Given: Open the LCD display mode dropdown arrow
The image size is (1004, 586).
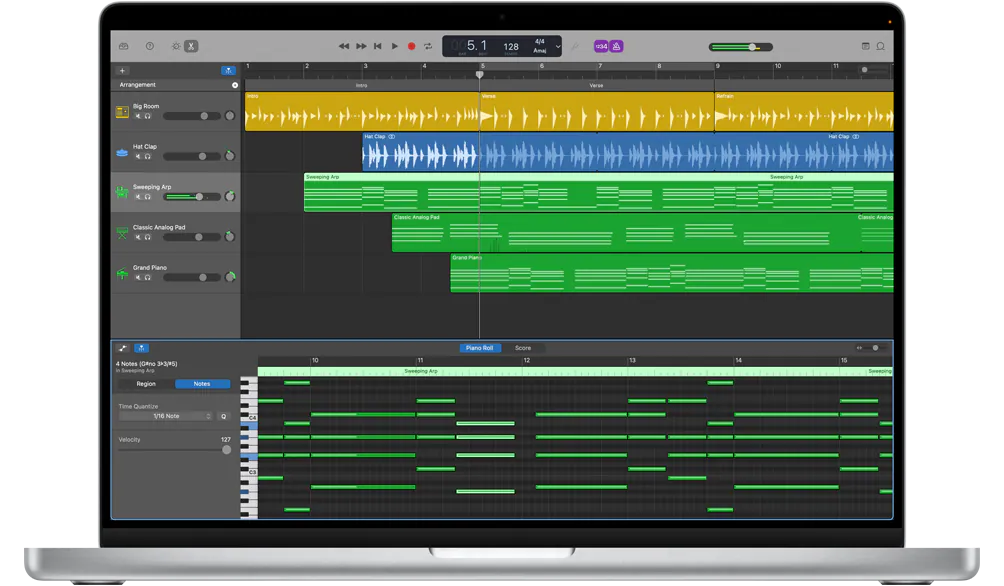Looking at the screenshot, I should point(558,46).
